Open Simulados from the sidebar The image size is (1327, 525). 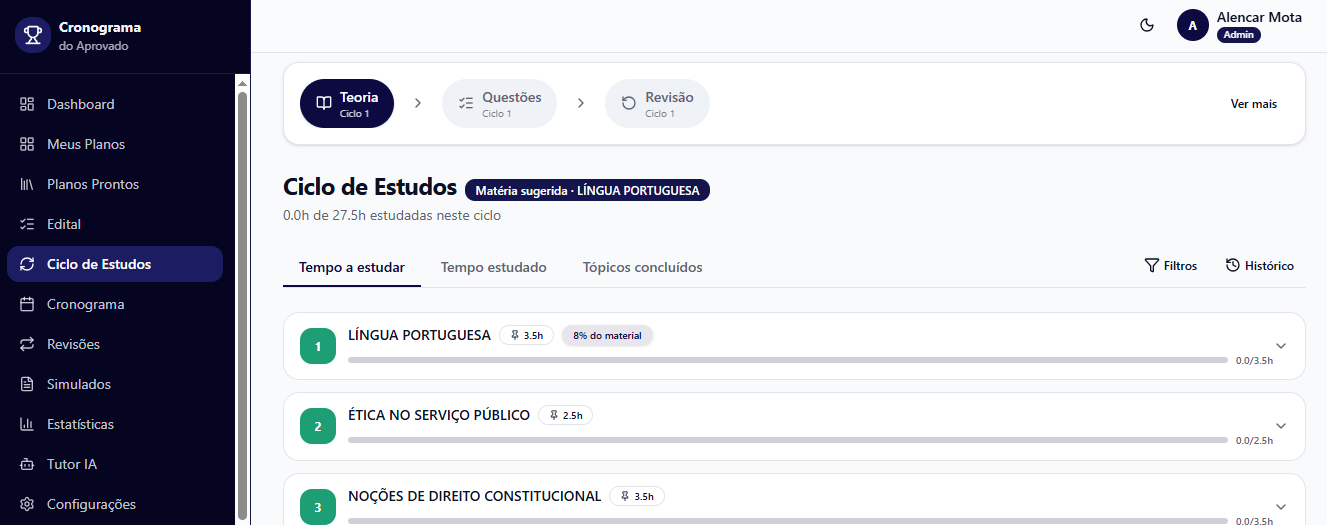pos(115,384)
